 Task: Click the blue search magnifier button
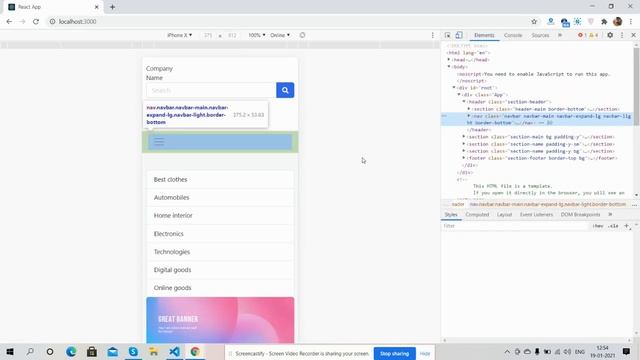(x=285, y=90)
